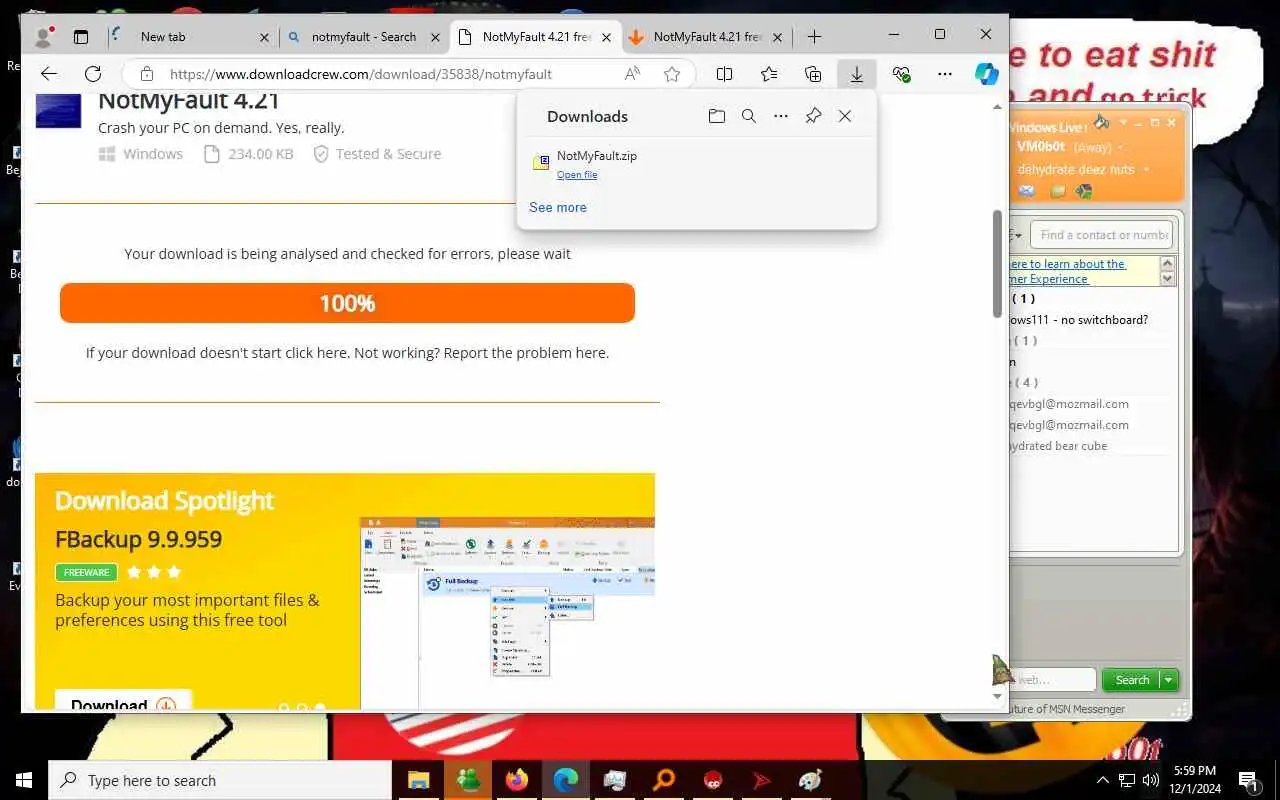Search downloads with the magnifier icon
Viewport: 1280px width, 800px height.
[x=749, y=116]
